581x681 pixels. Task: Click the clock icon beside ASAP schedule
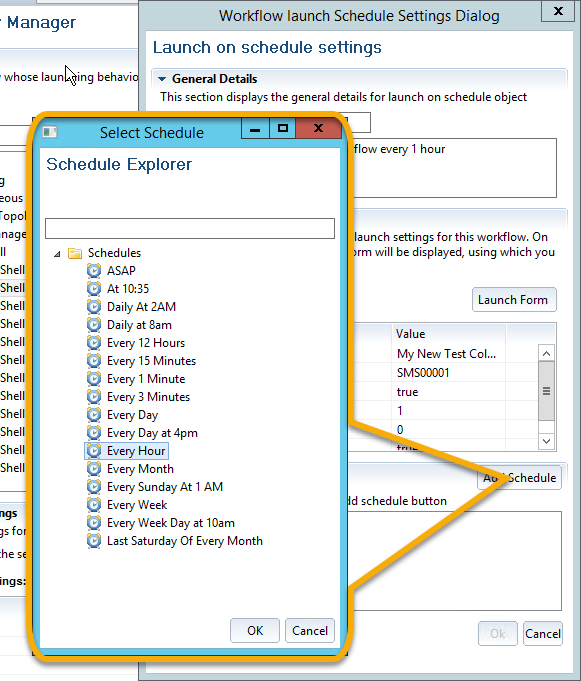[94, 271]
